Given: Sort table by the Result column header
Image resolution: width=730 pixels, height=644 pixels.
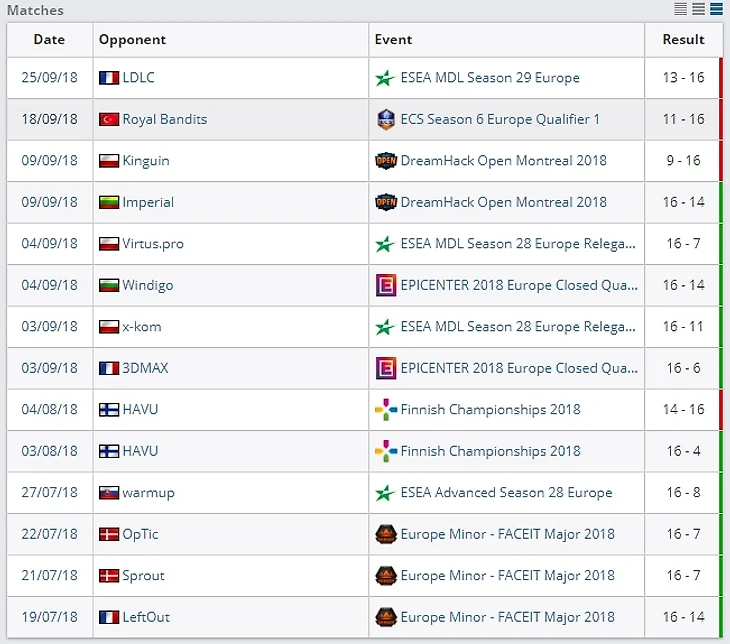Looking at the screenshot, I should point(683,40).
